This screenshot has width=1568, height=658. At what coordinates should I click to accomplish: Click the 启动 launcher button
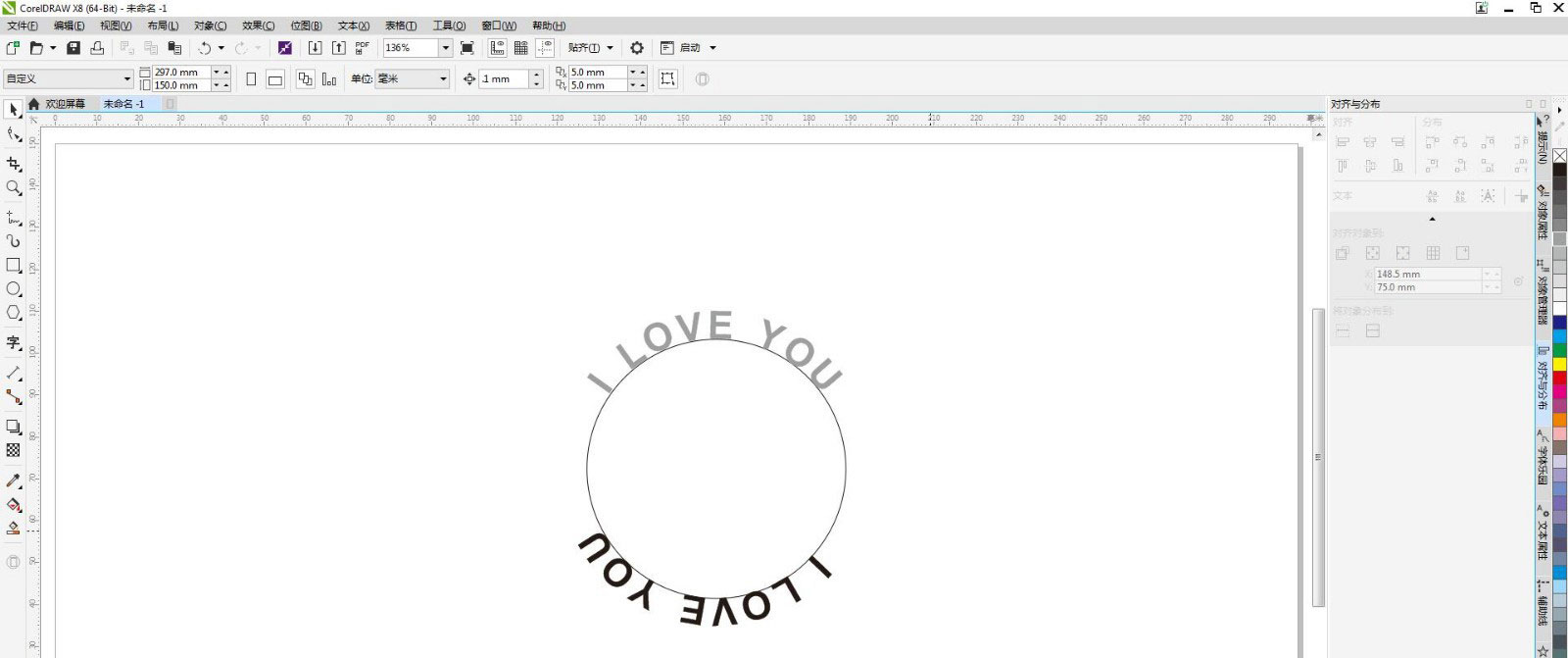click(x=690, y=48)
